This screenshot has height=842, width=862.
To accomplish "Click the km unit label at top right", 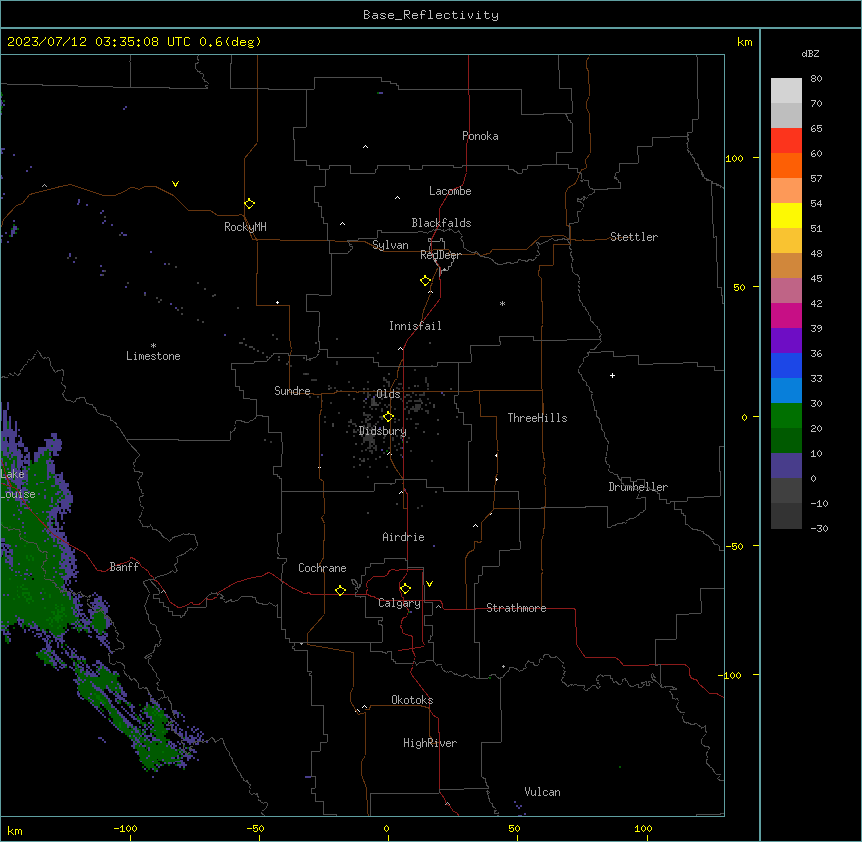I will [x=744, y=42].
